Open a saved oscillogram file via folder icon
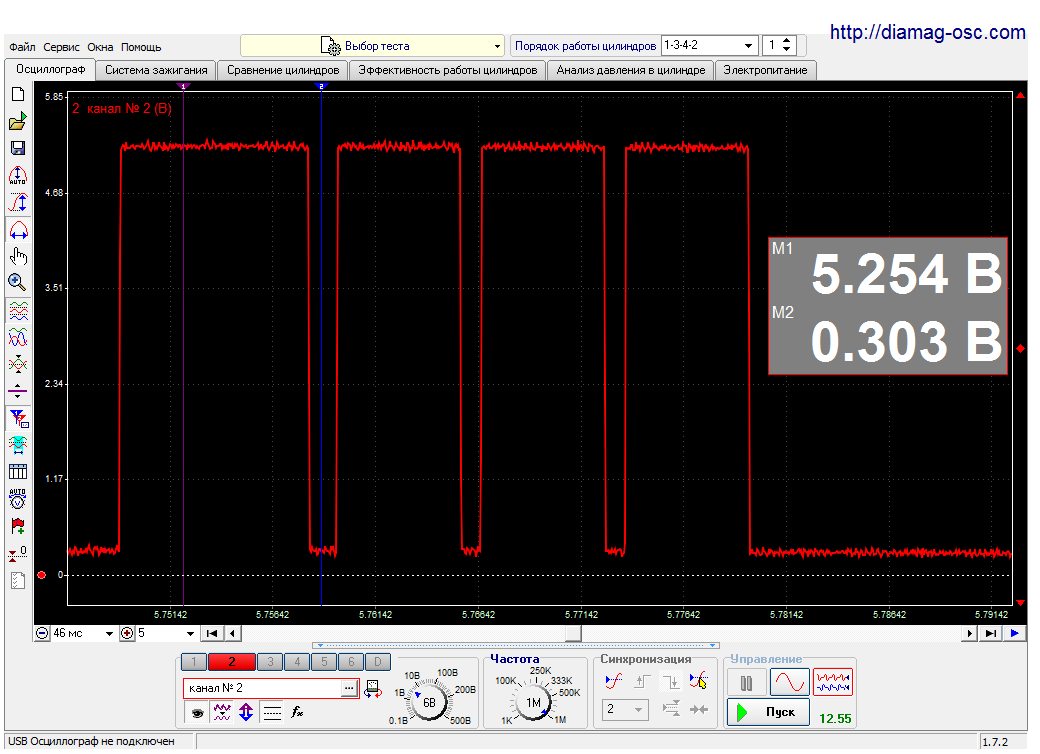1040x754 pixels. pos(18,121)
